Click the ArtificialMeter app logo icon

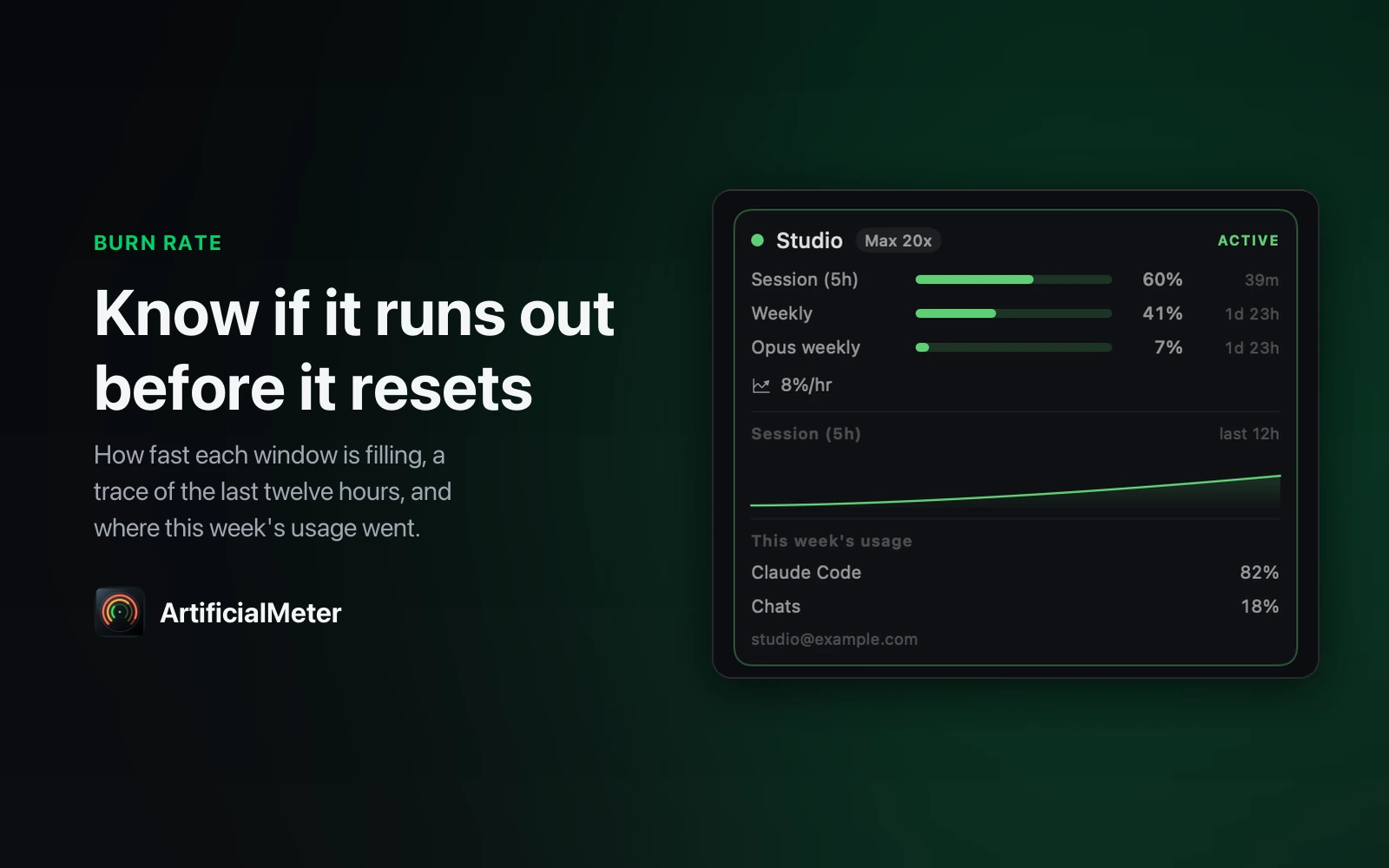(120, 612)
